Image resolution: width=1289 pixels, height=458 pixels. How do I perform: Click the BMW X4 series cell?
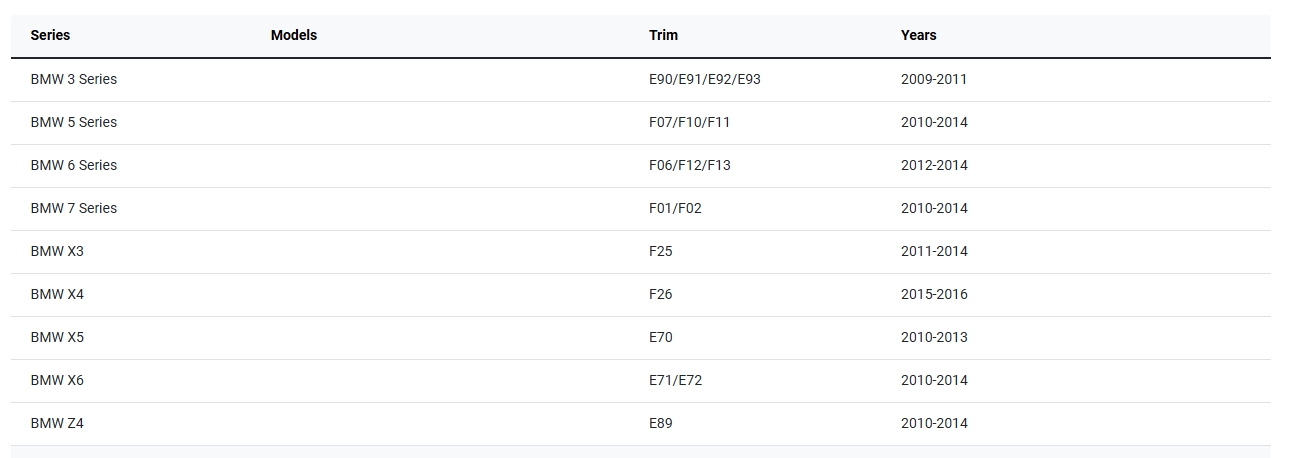point(57,294)
